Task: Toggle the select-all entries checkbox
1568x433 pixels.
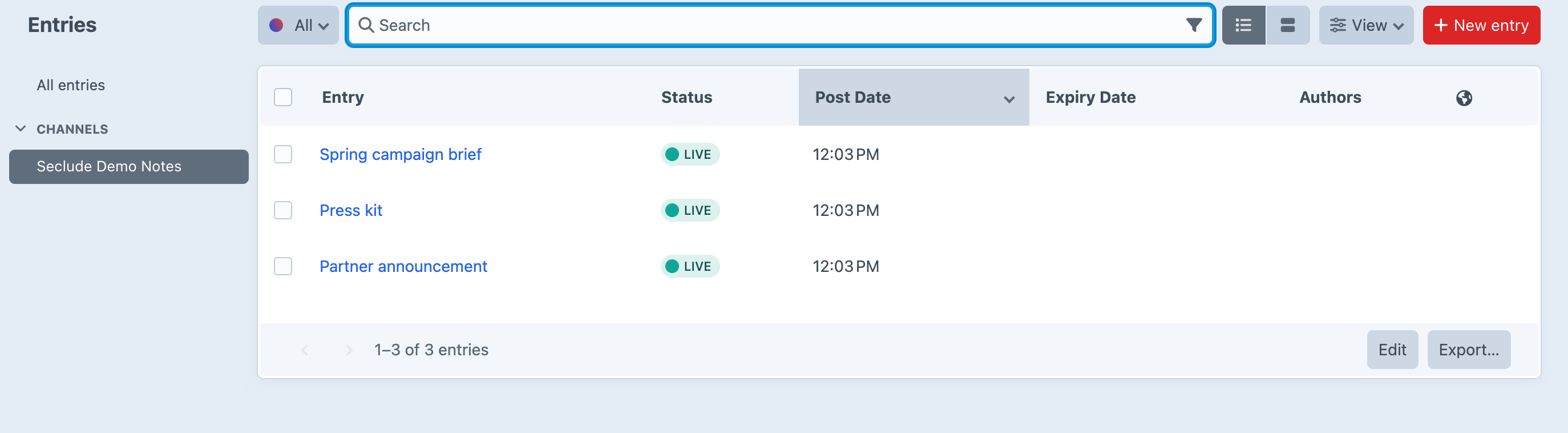Action: [x=283, y=98]
